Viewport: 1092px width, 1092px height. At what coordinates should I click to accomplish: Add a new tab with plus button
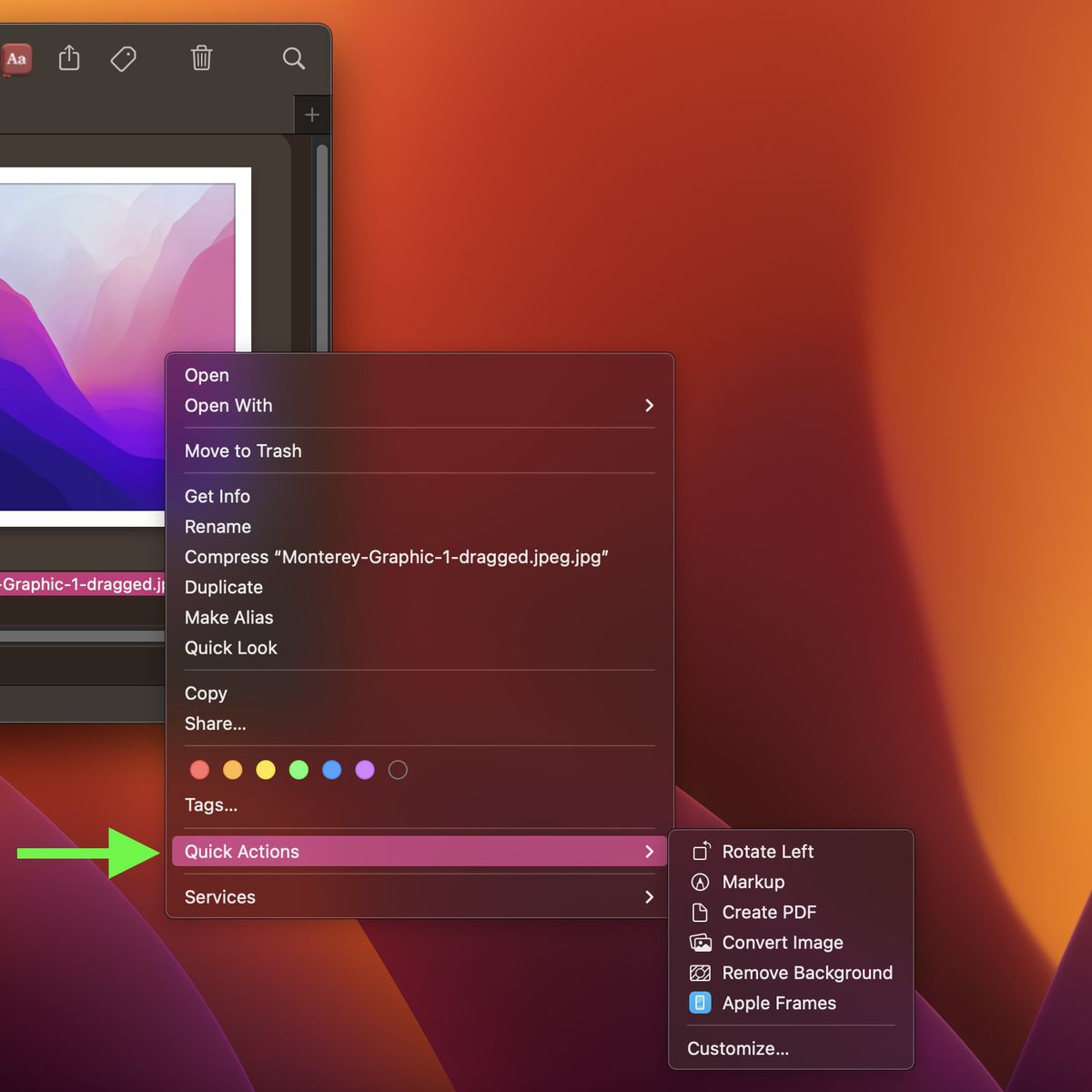(312, 115)
